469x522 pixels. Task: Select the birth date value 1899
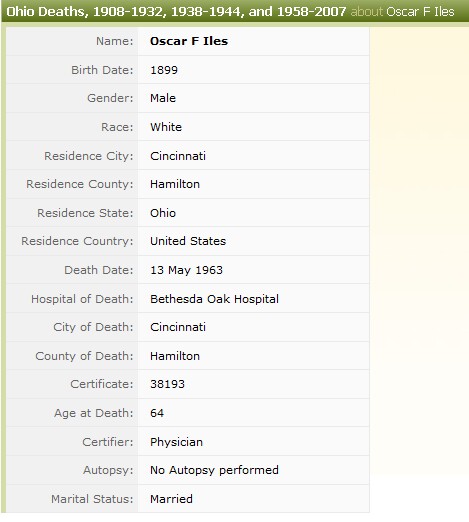click(164, 70)
